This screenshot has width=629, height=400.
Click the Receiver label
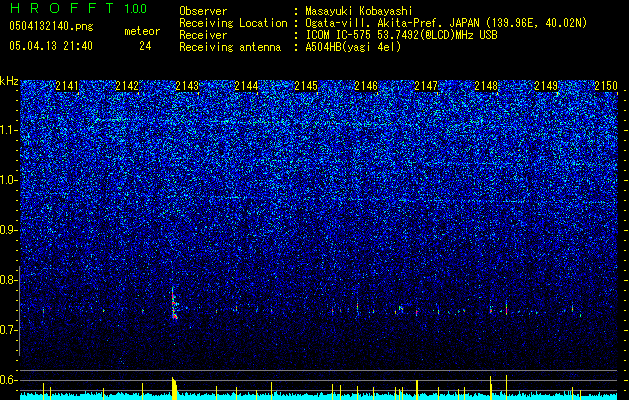tap(203, 35)
